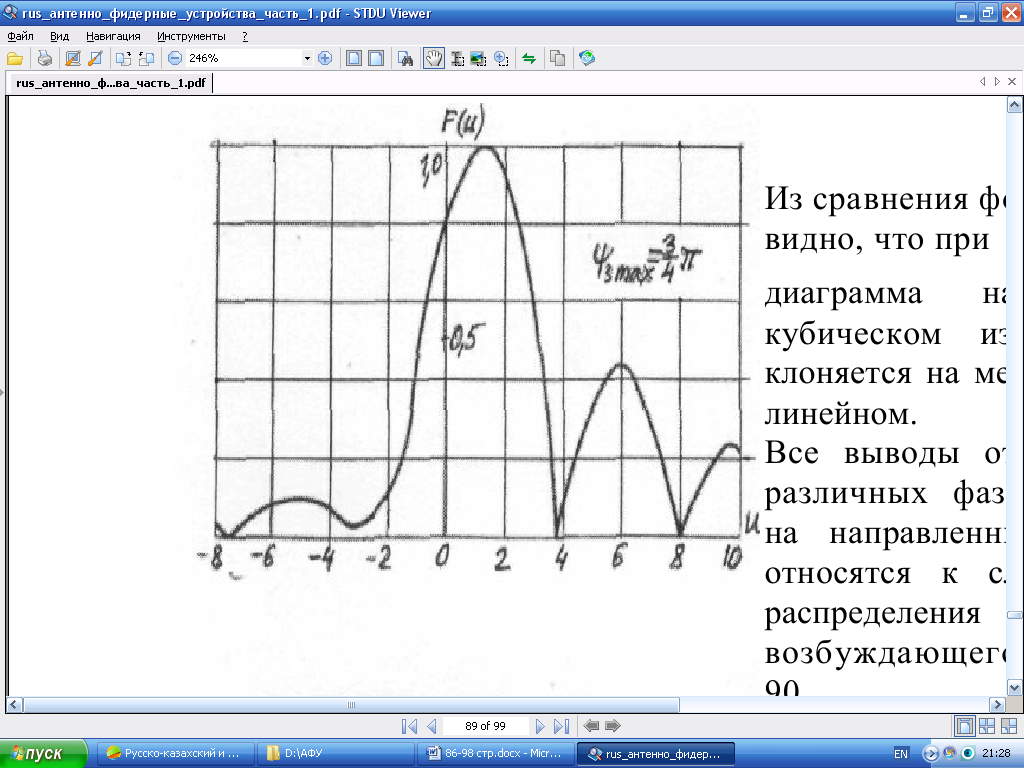
Task: Click the page number field showing 89 of 99
Action: coord(485,726)
